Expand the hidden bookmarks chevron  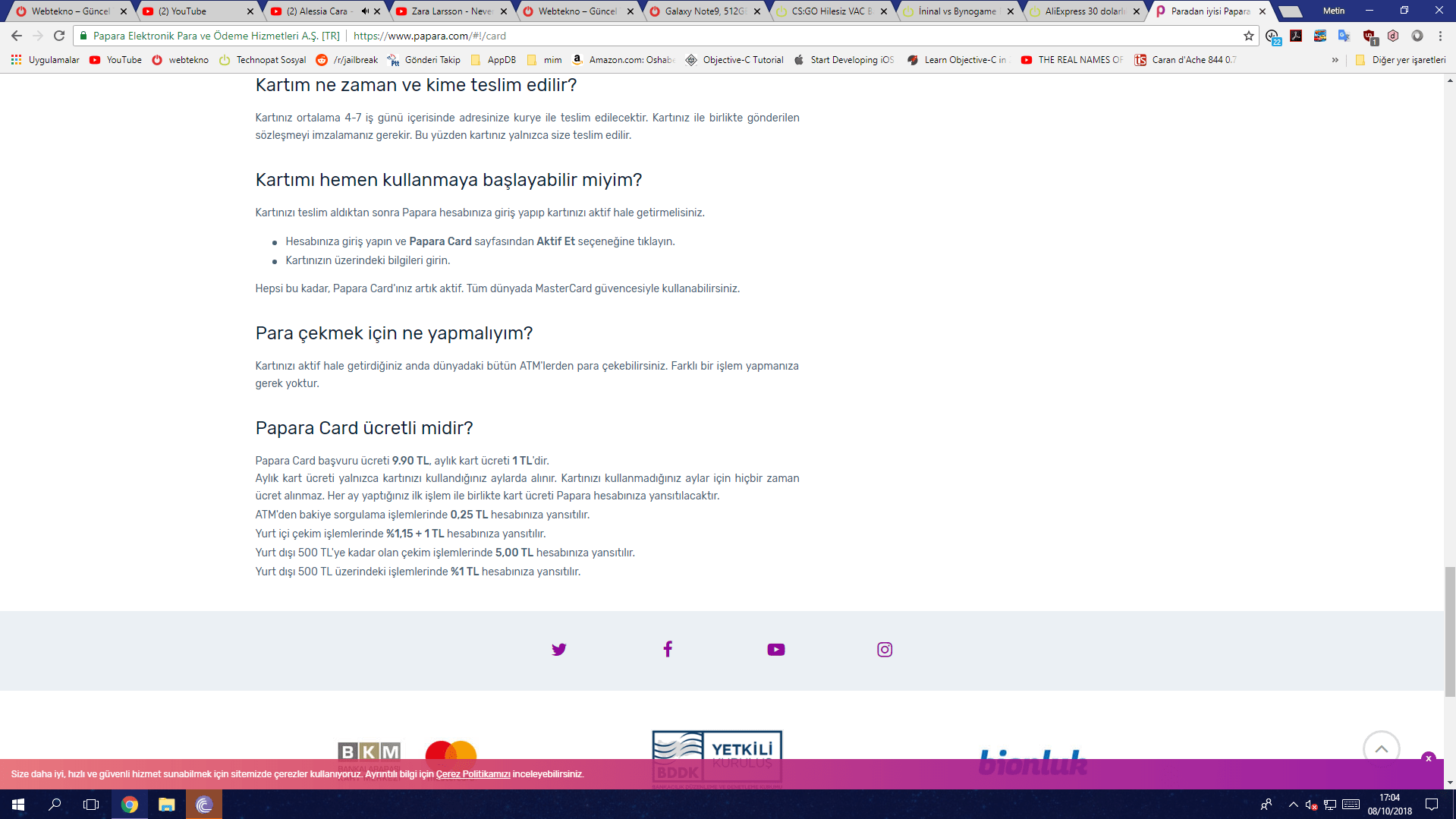pos(1335,60)
